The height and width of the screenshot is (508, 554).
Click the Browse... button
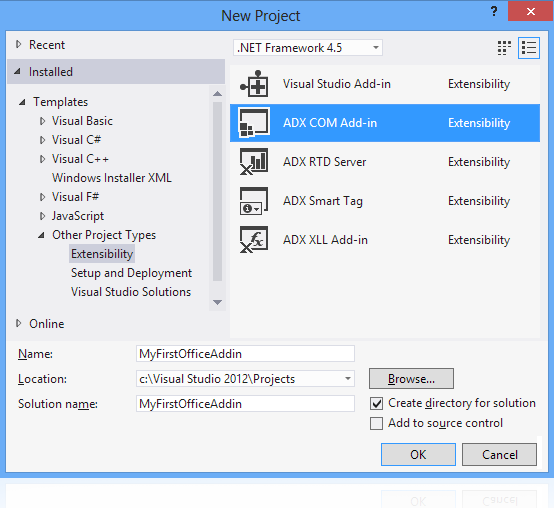point(411,379)
